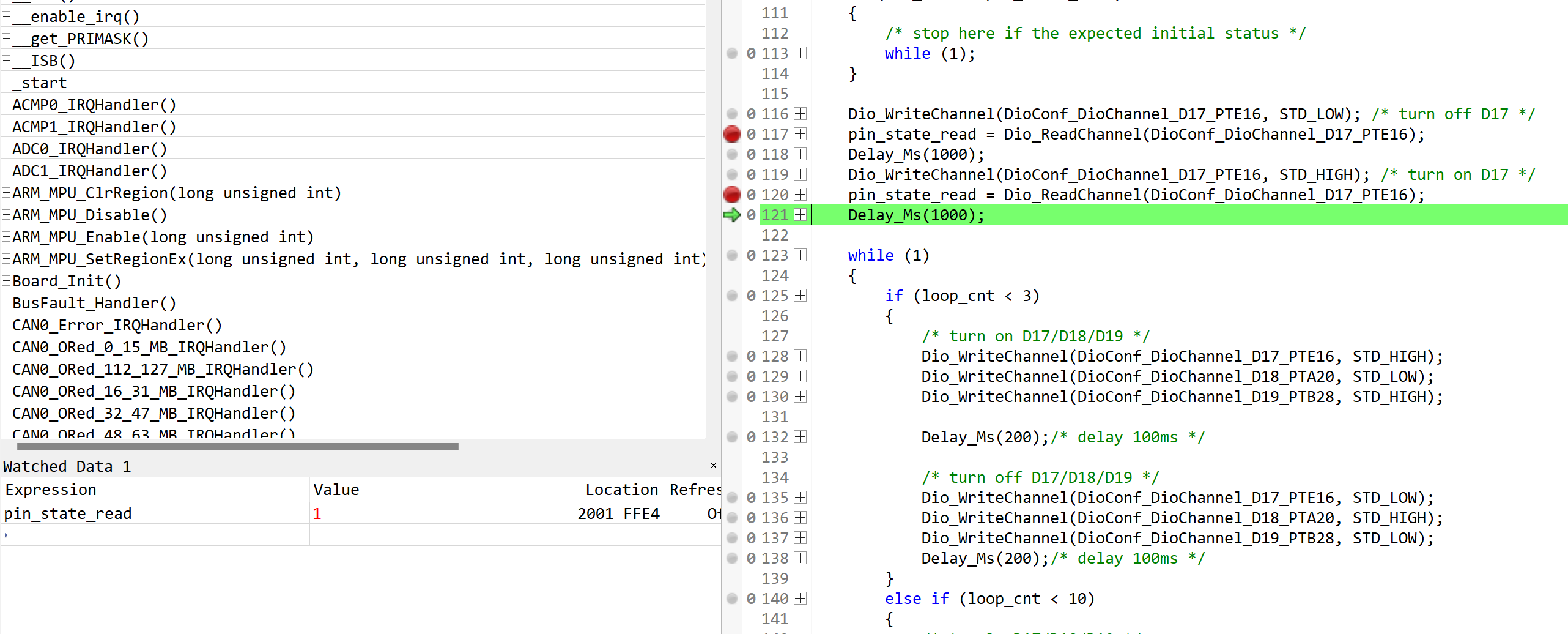This screenshot has width=1568, height=634.
Task: Click the Refresh column header
Action: [x=692, y=490]
